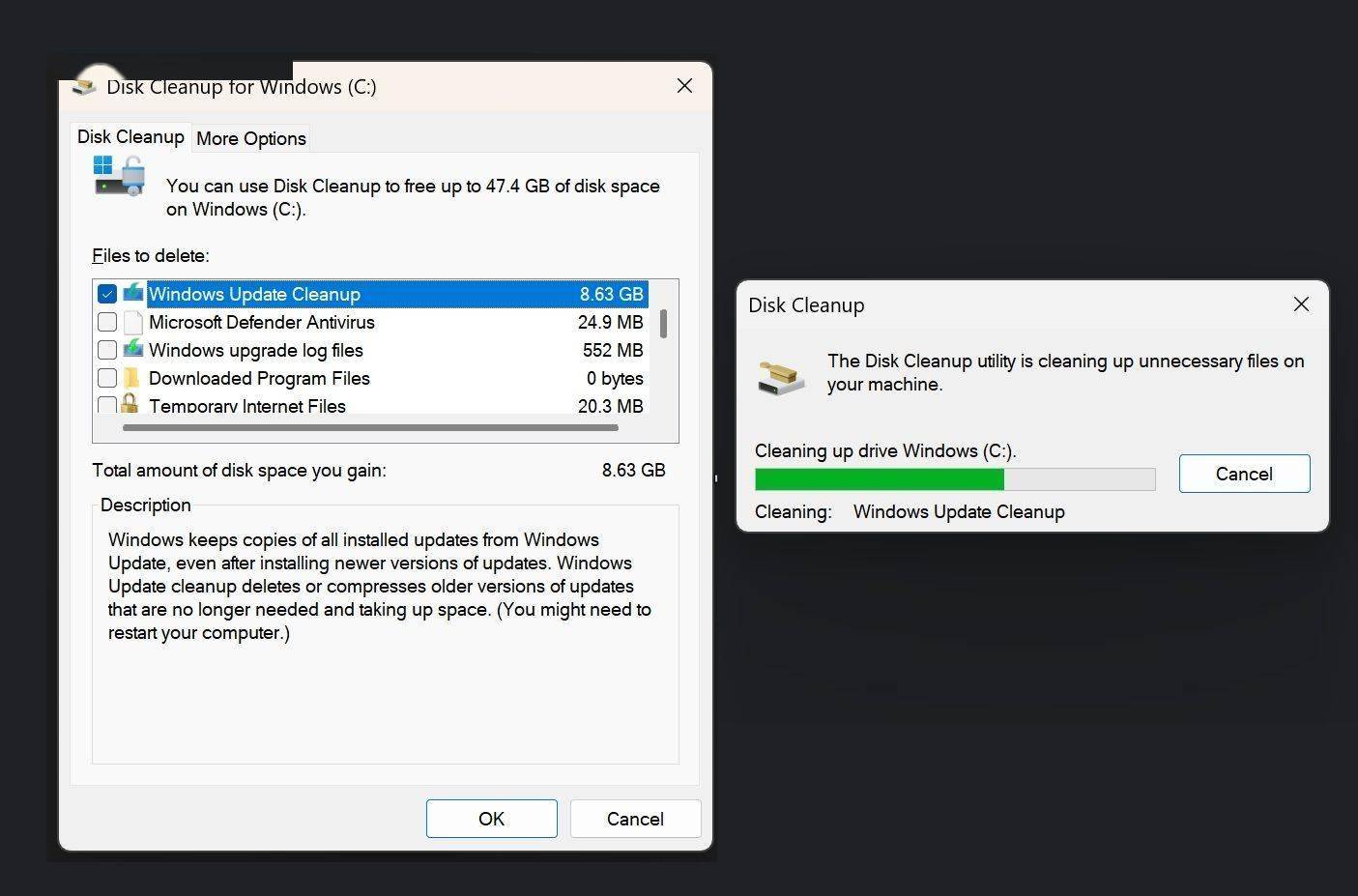Click the Microsoft Defender Antivirus file icon

pyautogui.click(x=133, y=322)
